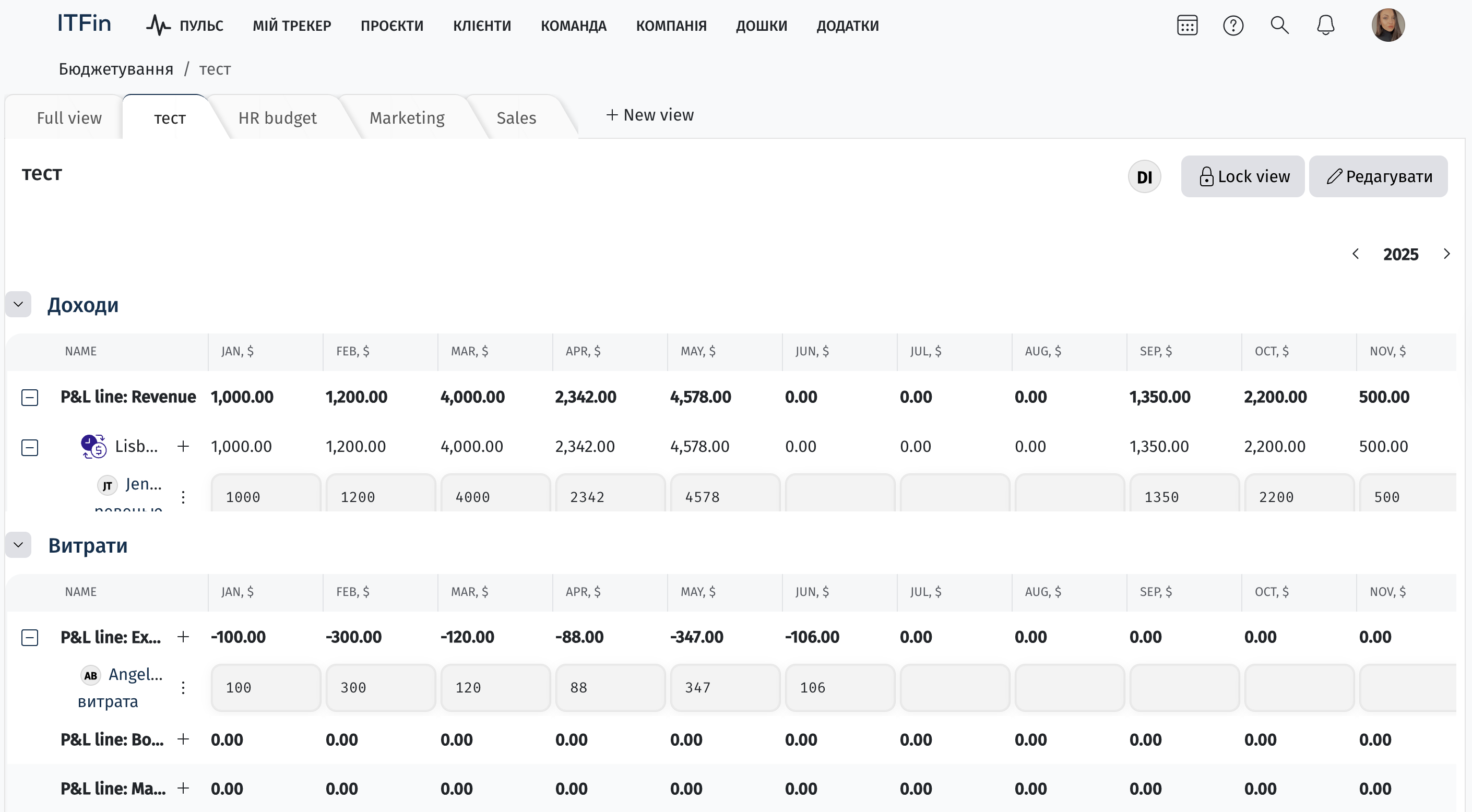Collapse the Витрати section
The height and width of the screenshot is (812, 1472).
(18, 545)
